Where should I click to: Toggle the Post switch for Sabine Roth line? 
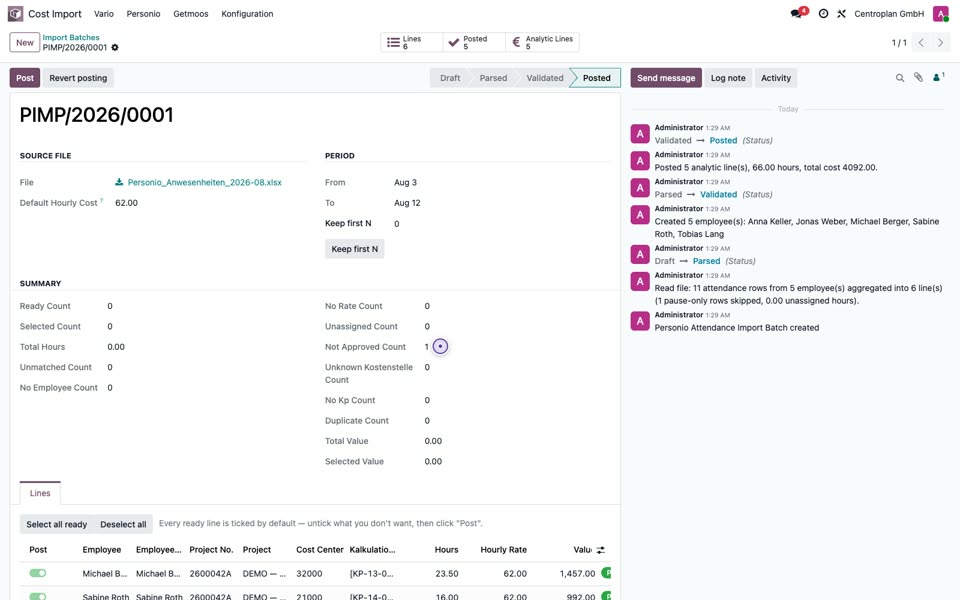[38, 596]
